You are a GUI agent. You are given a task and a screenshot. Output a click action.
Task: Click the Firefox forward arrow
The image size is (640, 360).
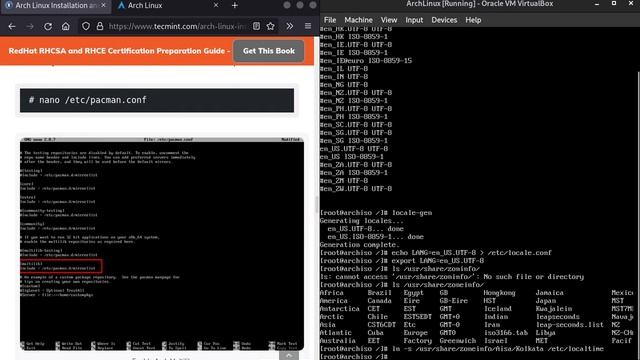30,27
